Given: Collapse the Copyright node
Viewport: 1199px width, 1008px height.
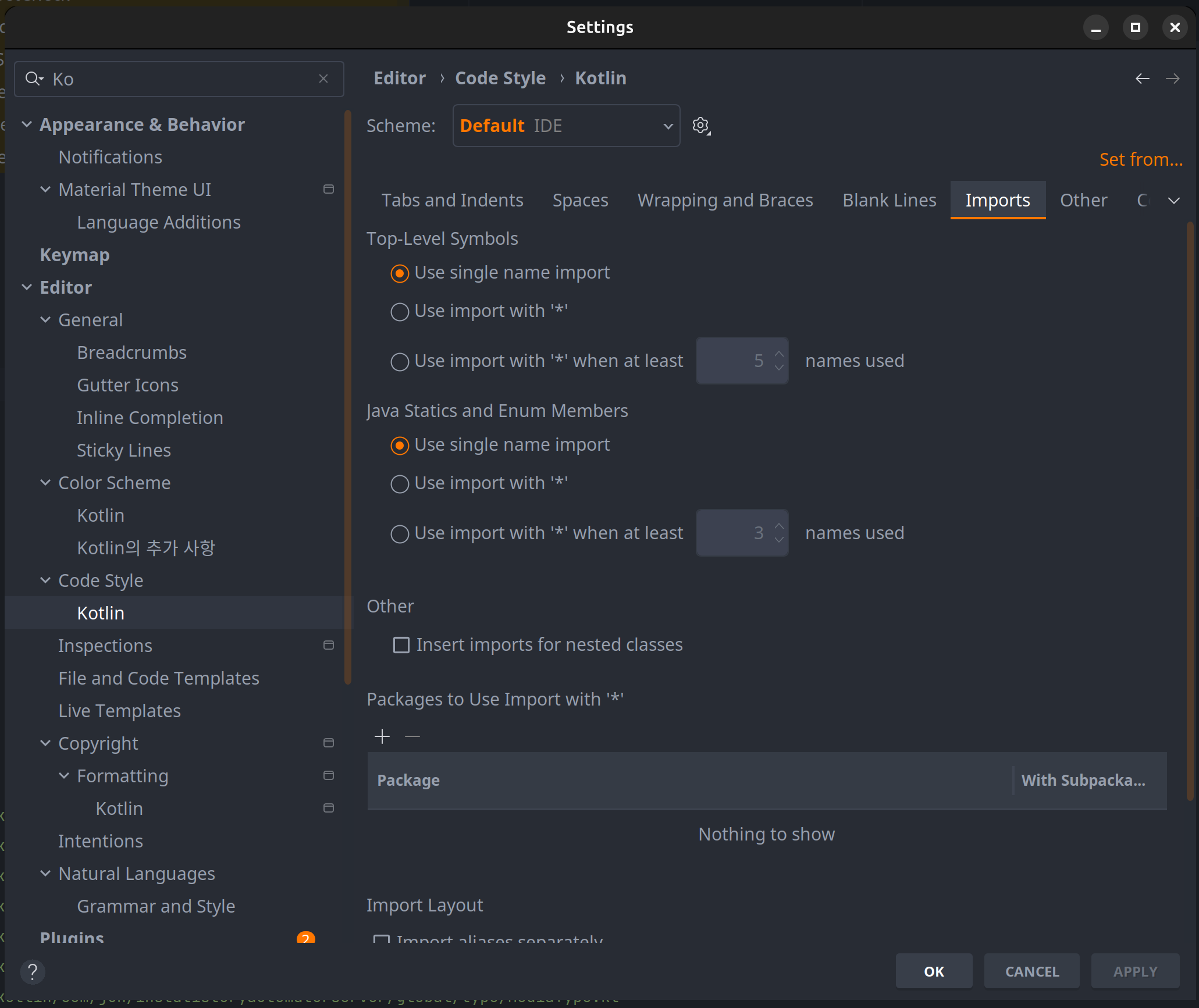Looking at the screenshot, I should coord(45,743).
